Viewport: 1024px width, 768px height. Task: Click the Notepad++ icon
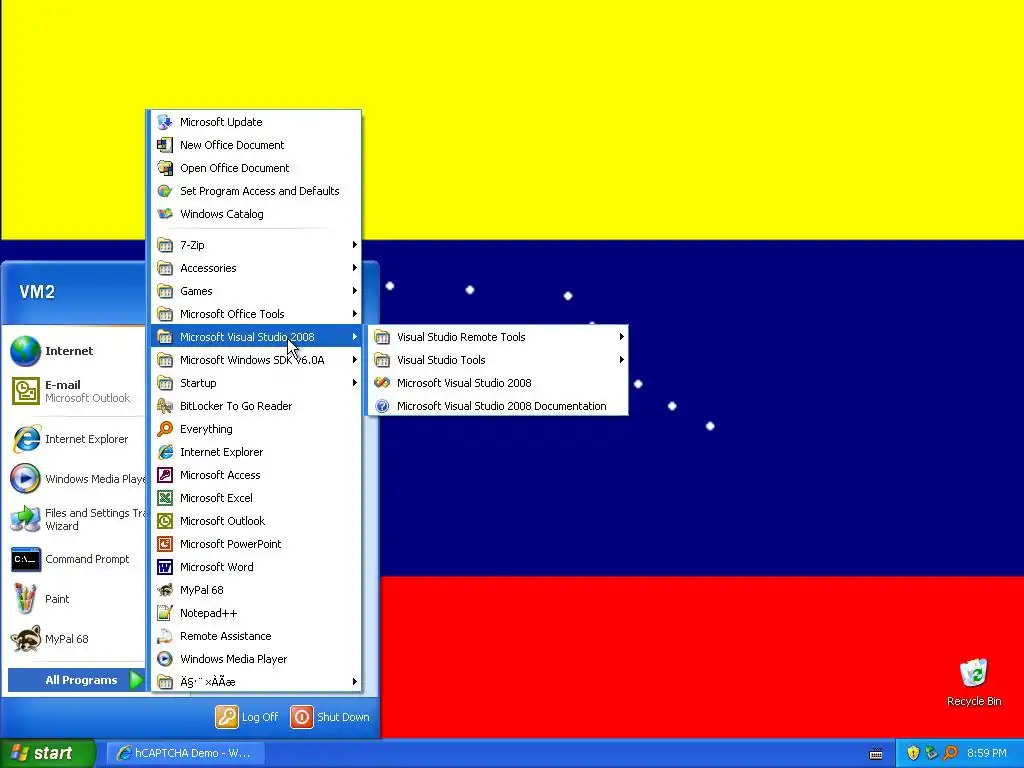(x=165, y=613)
